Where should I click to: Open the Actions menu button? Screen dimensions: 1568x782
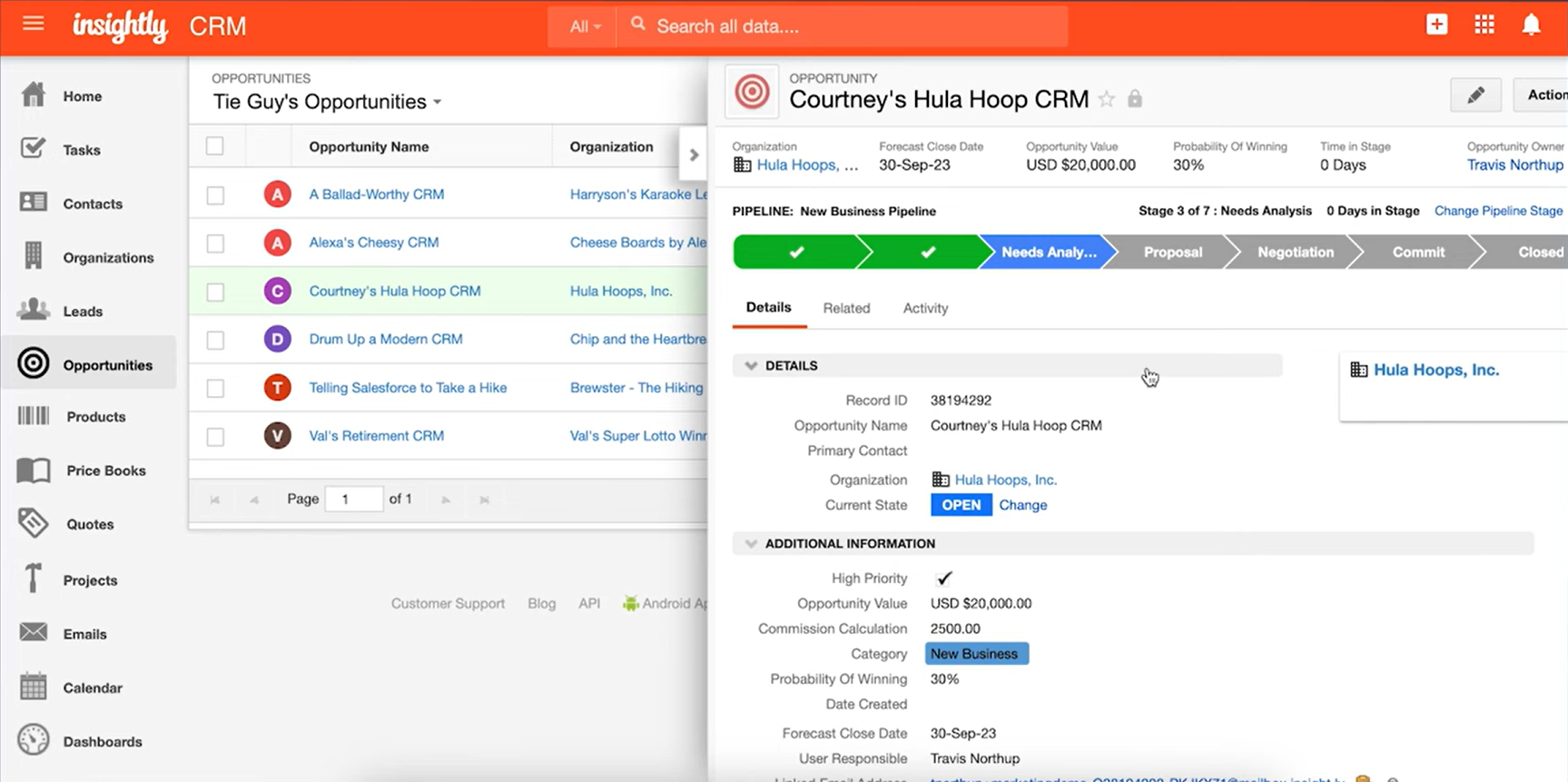[1543, 94]
